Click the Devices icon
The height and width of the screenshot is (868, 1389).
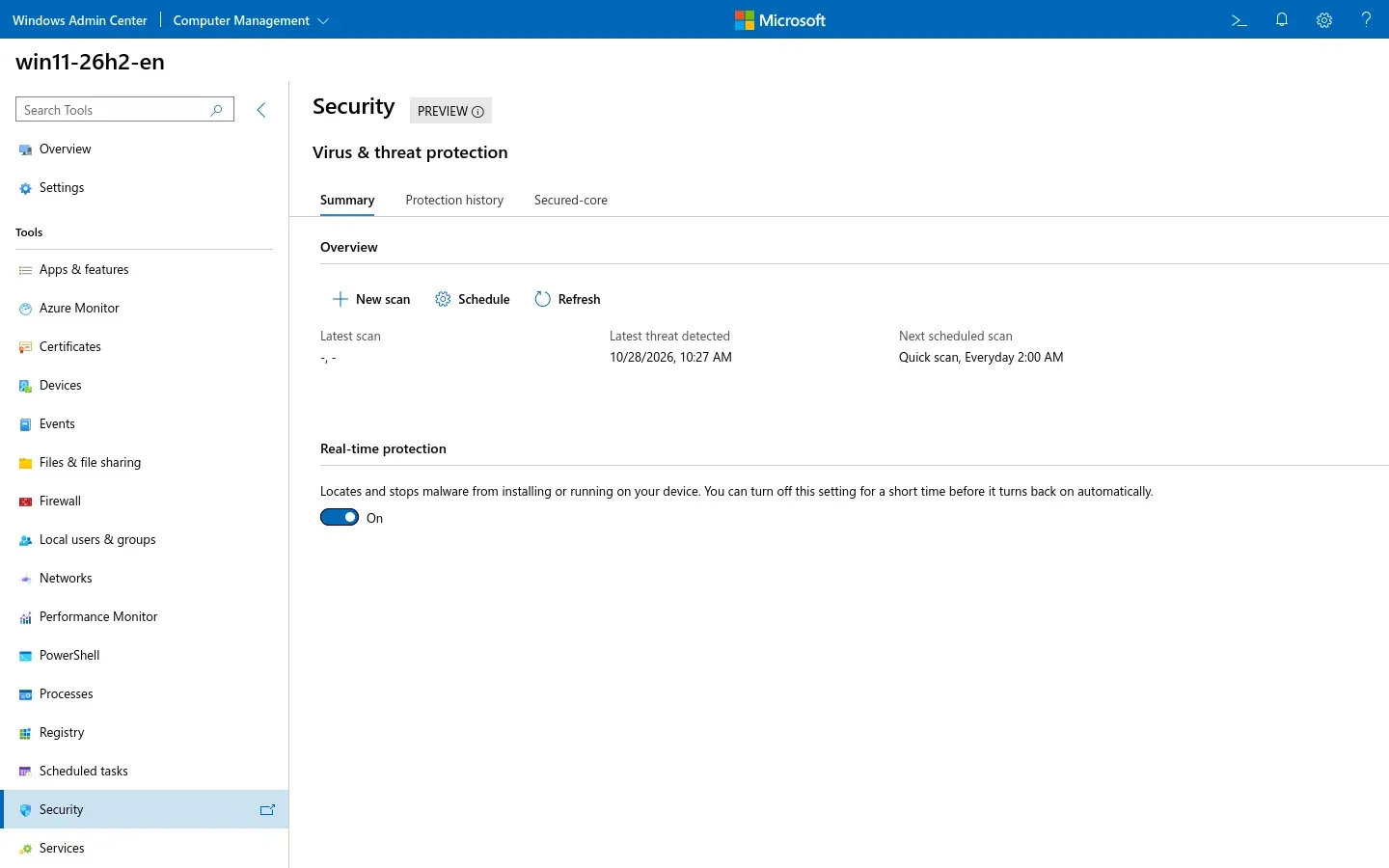point(26,386)
